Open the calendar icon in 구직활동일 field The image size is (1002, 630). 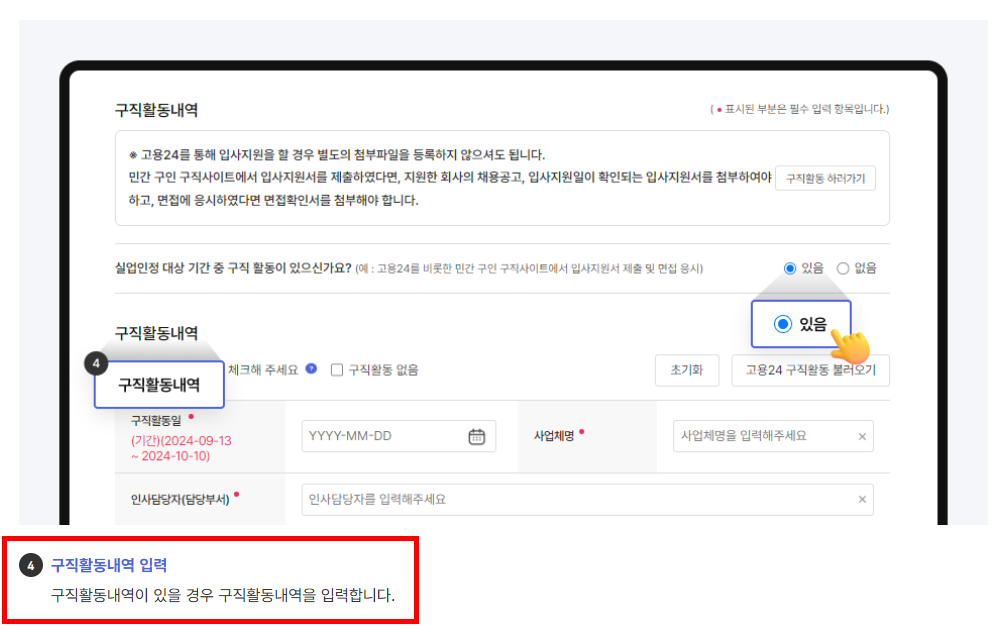[478, 436]
